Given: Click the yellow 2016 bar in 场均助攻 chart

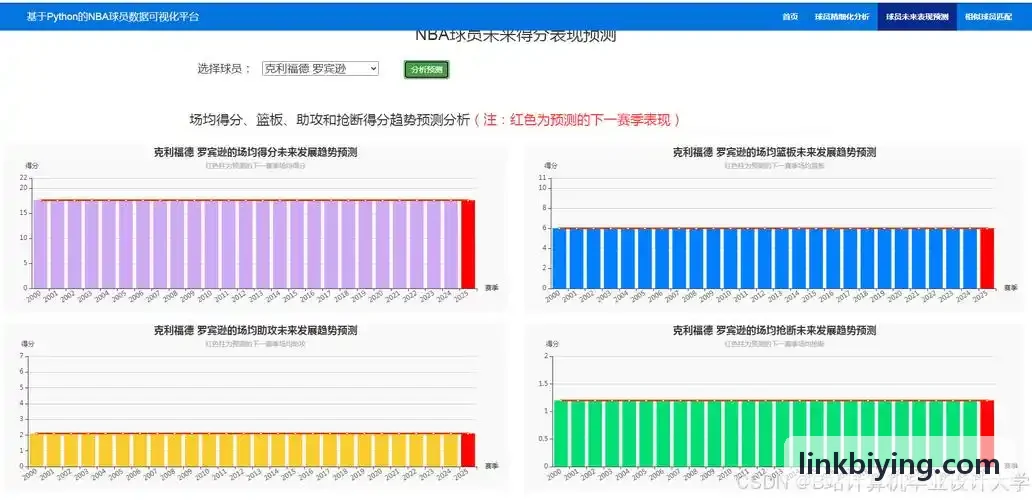Looking at the screenshot, I should [x=313, y=450].
